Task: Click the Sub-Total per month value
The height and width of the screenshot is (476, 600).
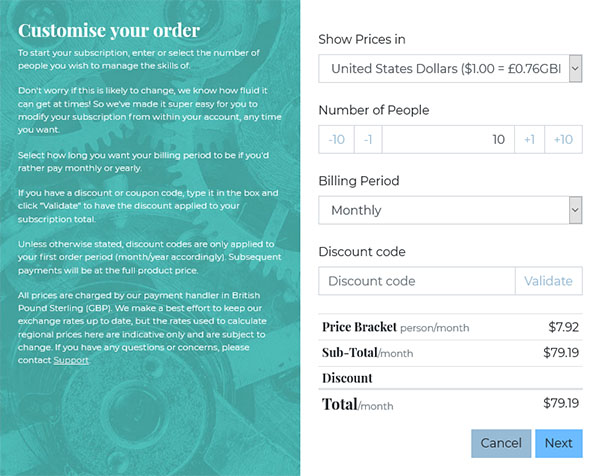Action: coord(561,352)
